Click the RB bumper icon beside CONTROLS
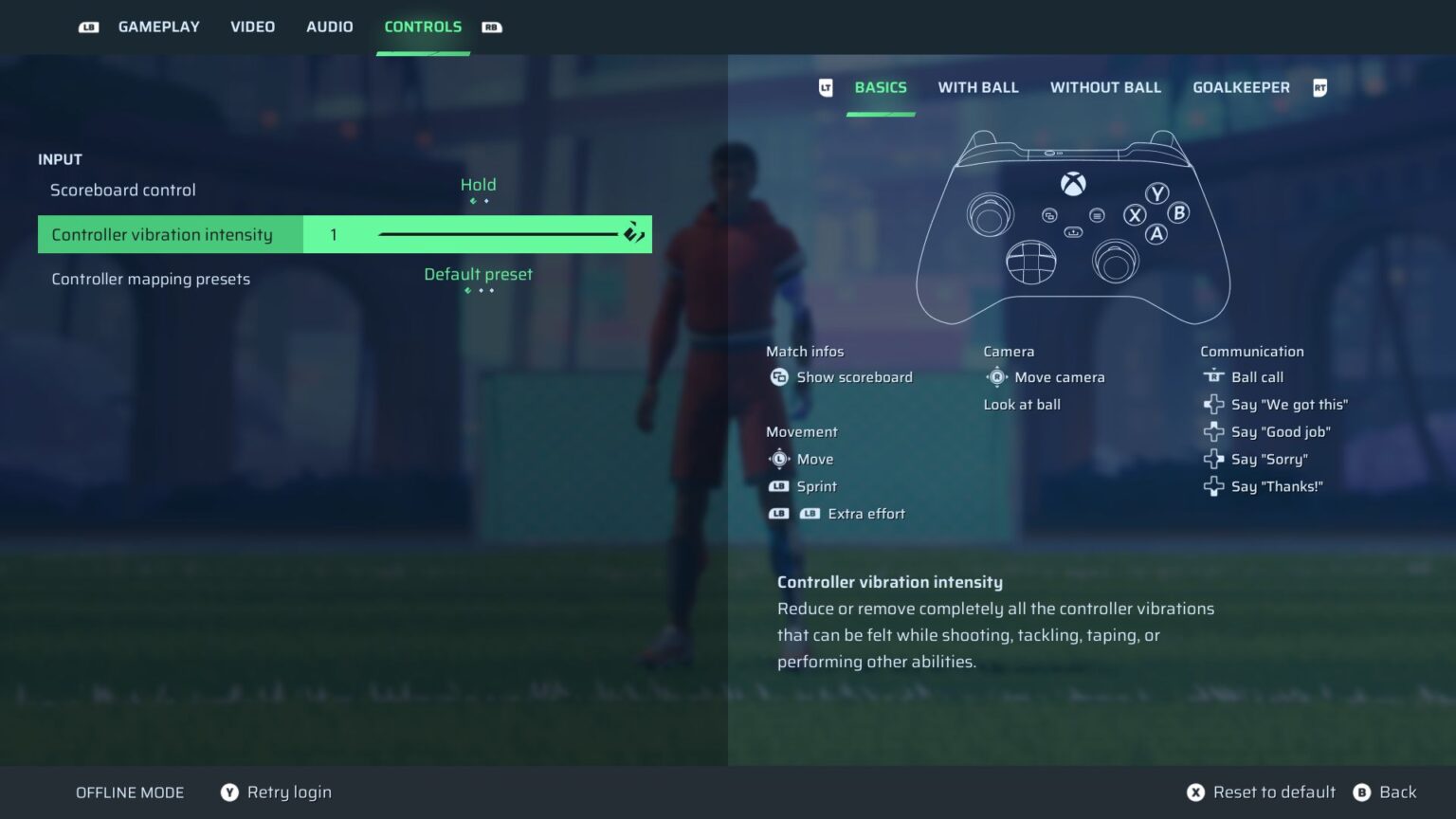 (491, 27)
